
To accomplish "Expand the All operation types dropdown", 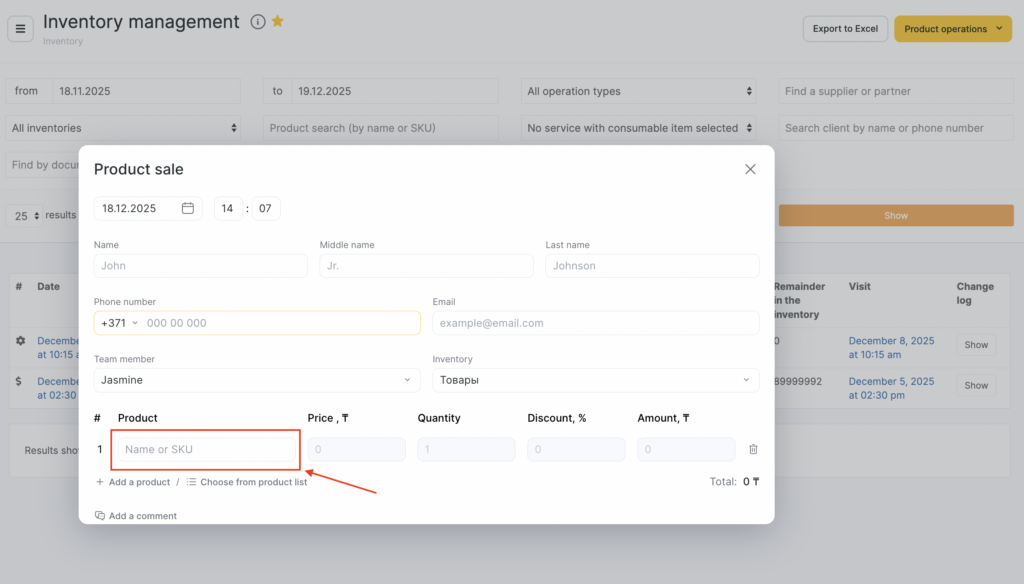I will (639, 91).
